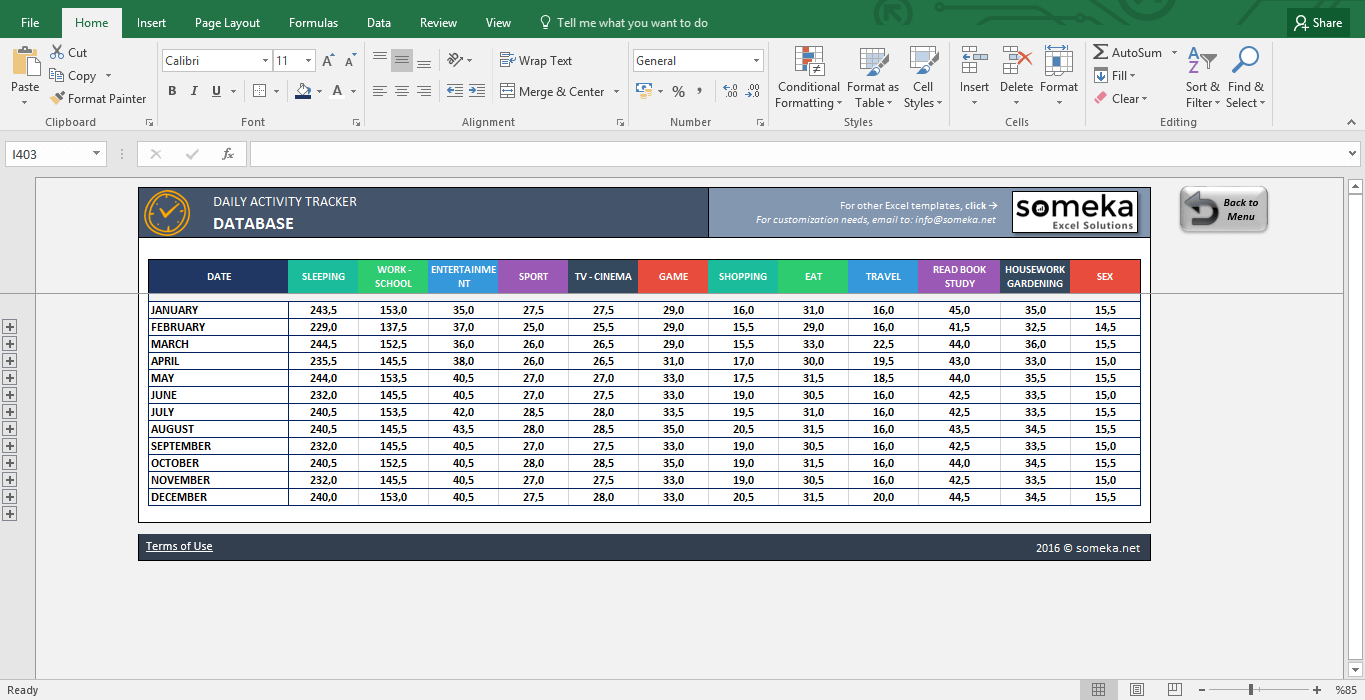
Task: Open the font name dropdown
Action: tap(265, 61)
